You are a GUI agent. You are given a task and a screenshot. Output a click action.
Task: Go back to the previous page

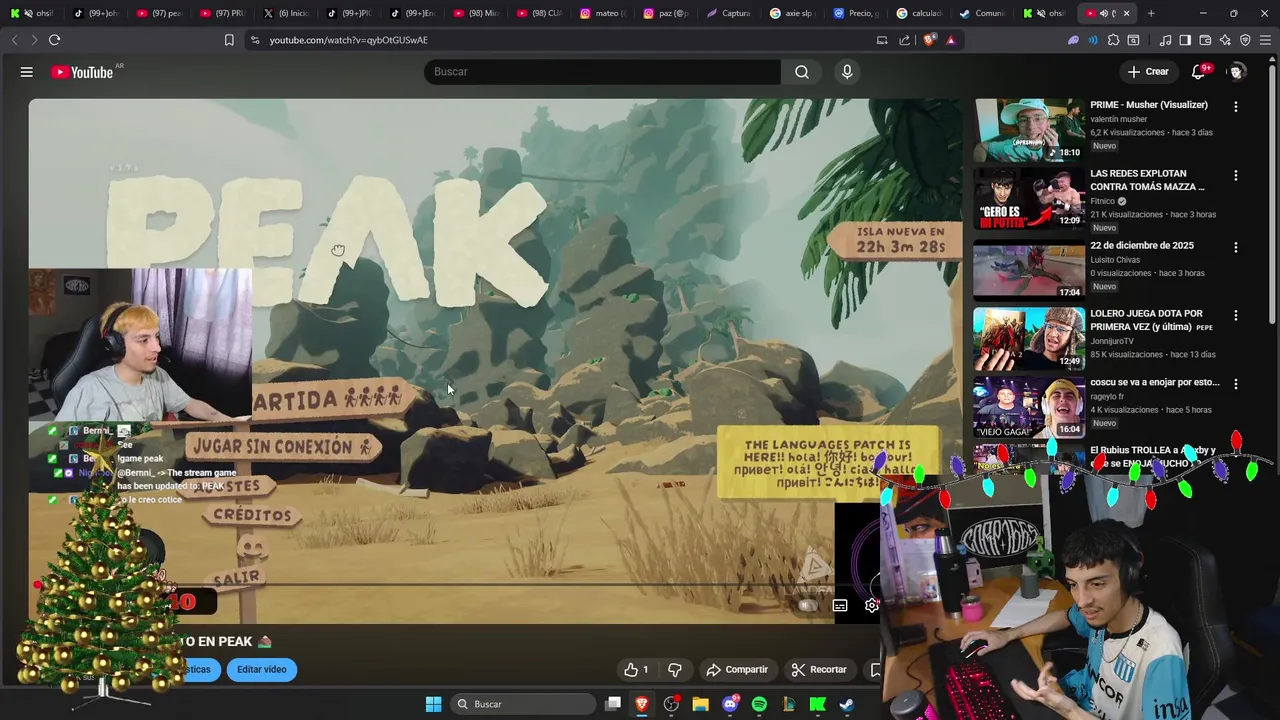14,40
